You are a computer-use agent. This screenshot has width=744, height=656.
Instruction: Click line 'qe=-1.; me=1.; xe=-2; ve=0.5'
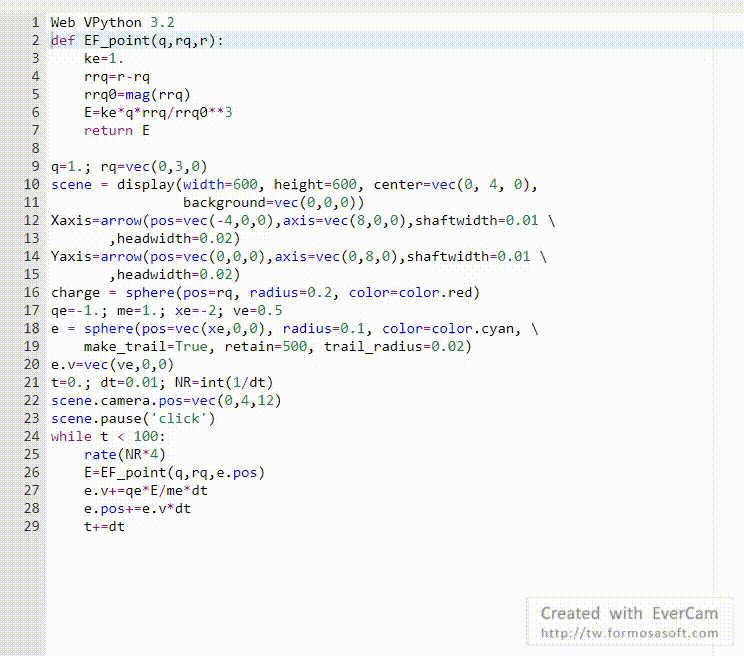(167, 311)
